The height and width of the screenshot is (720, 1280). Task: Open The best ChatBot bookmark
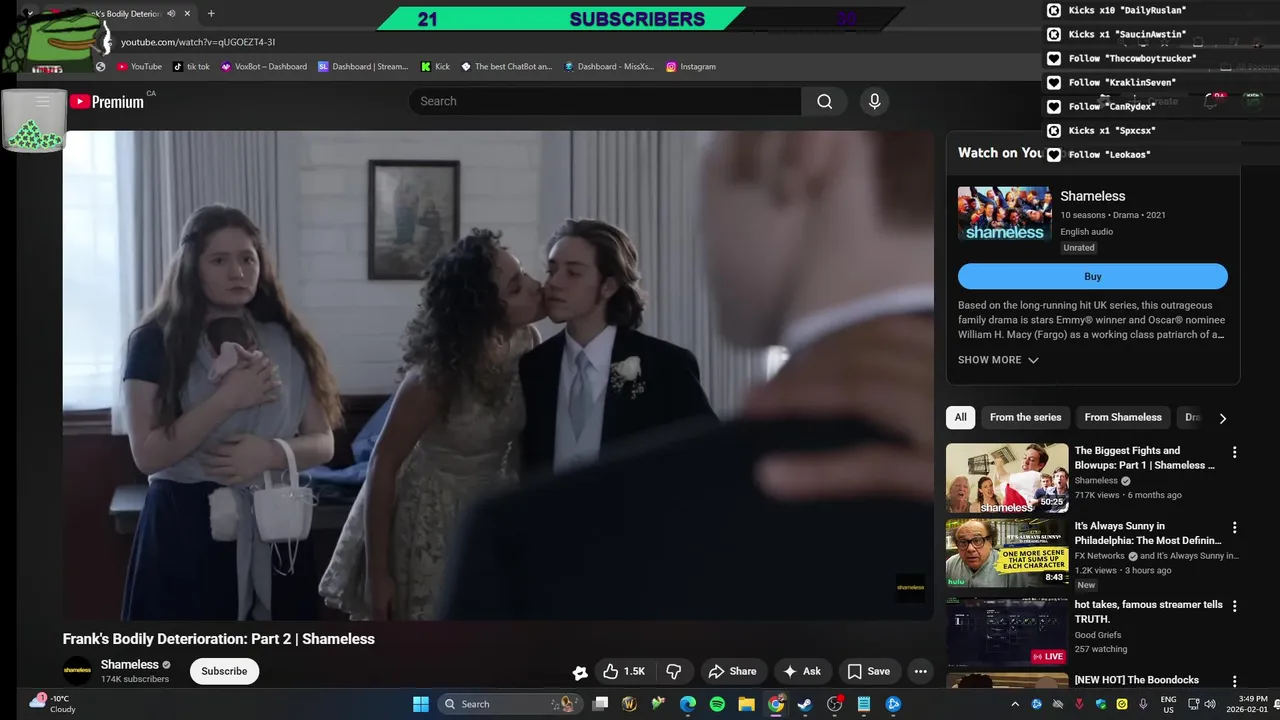(506, 66)
